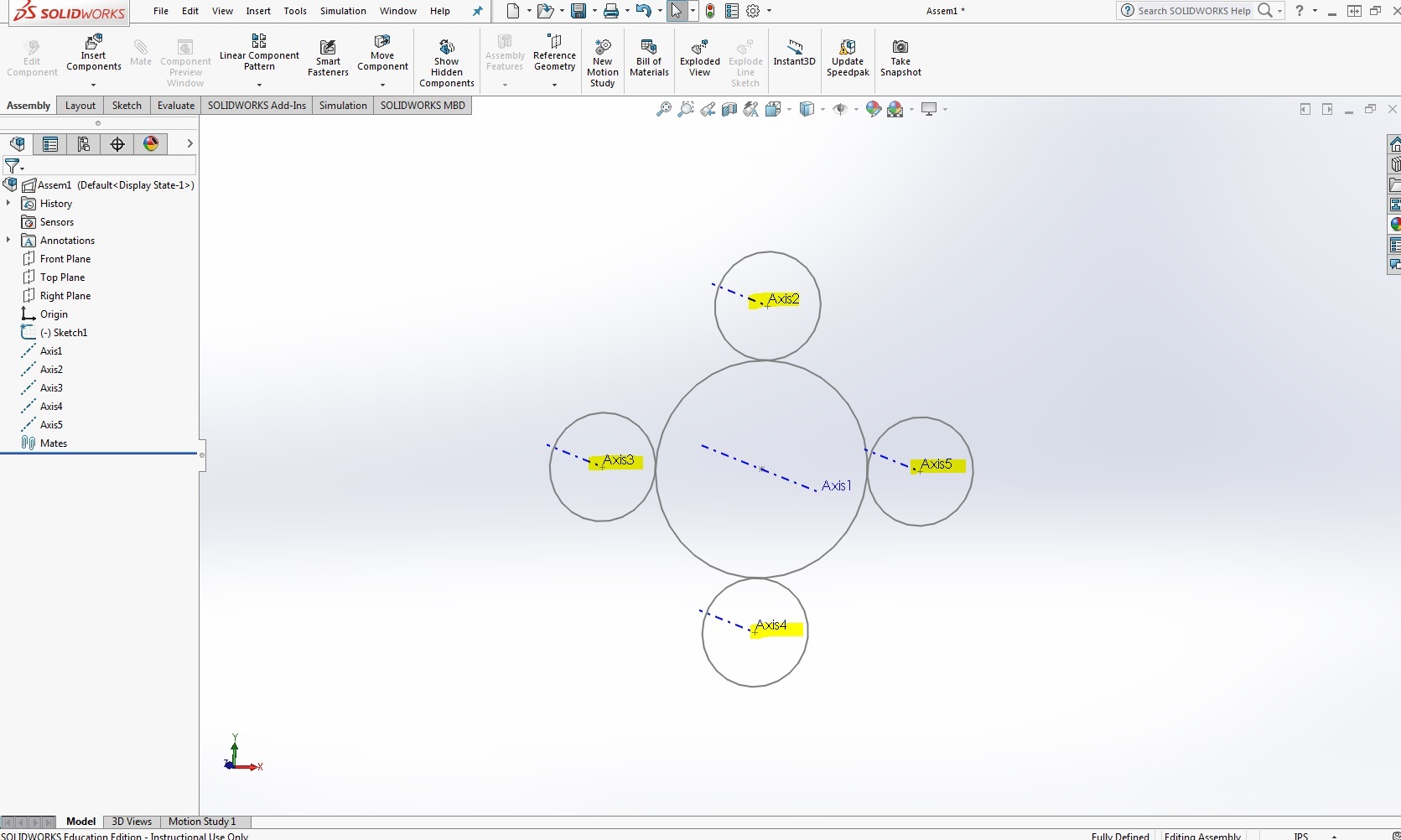
Task: Open the PropertyManager tab
Action: 50,144
